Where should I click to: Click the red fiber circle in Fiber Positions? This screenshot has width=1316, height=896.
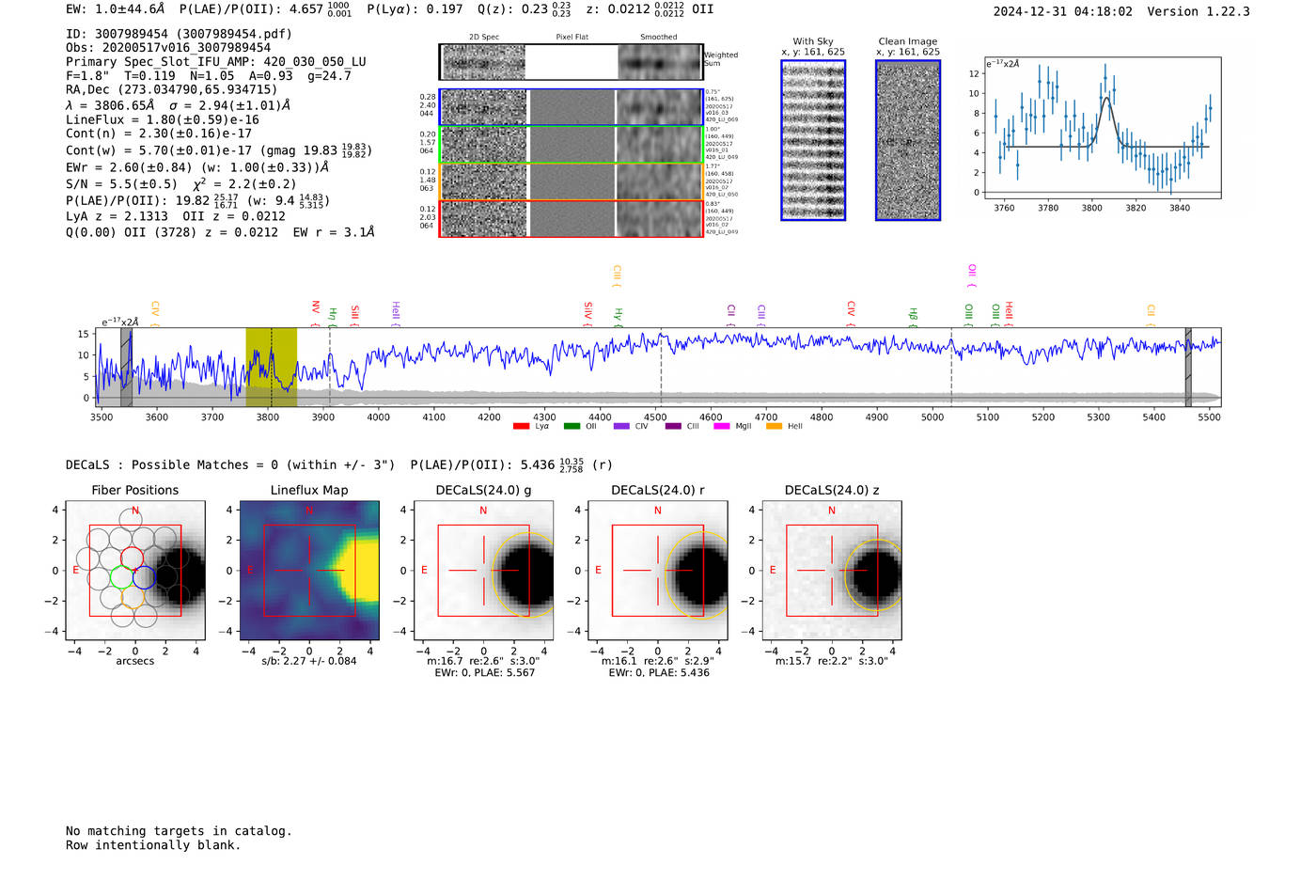coord(133,557)
